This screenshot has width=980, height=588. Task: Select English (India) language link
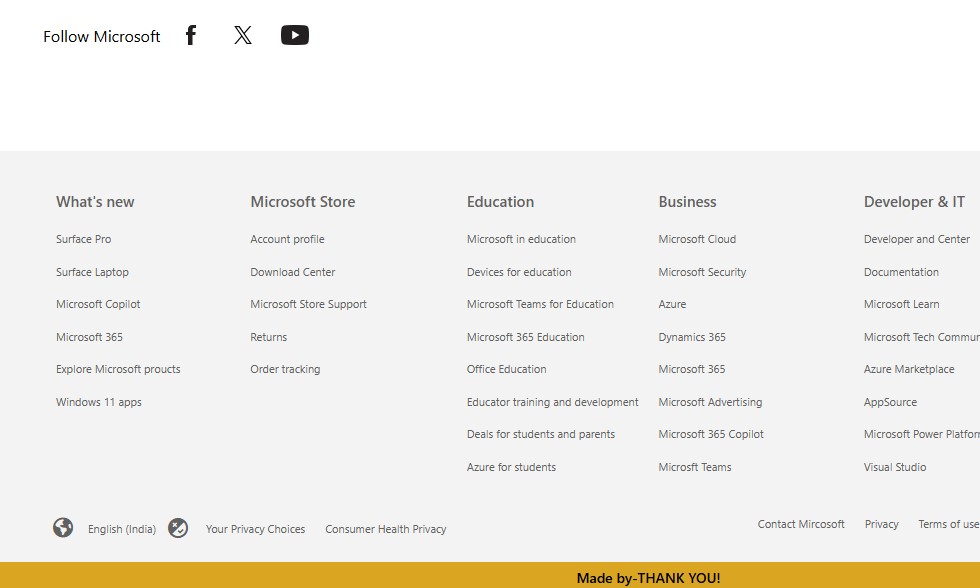coord(122,529)
